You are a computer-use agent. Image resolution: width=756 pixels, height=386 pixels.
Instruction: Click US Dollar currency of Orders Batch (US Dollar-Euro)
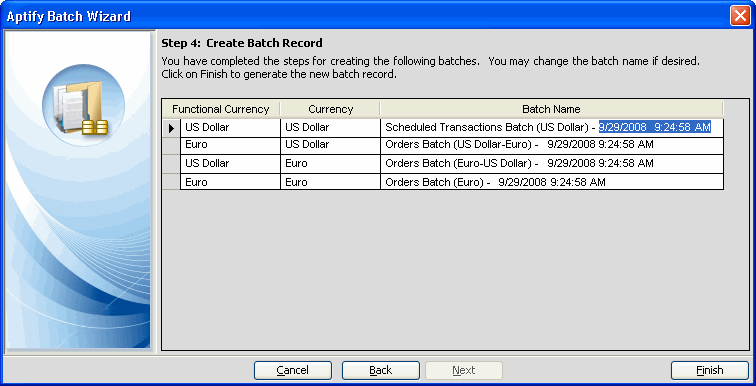pos(330,146)
